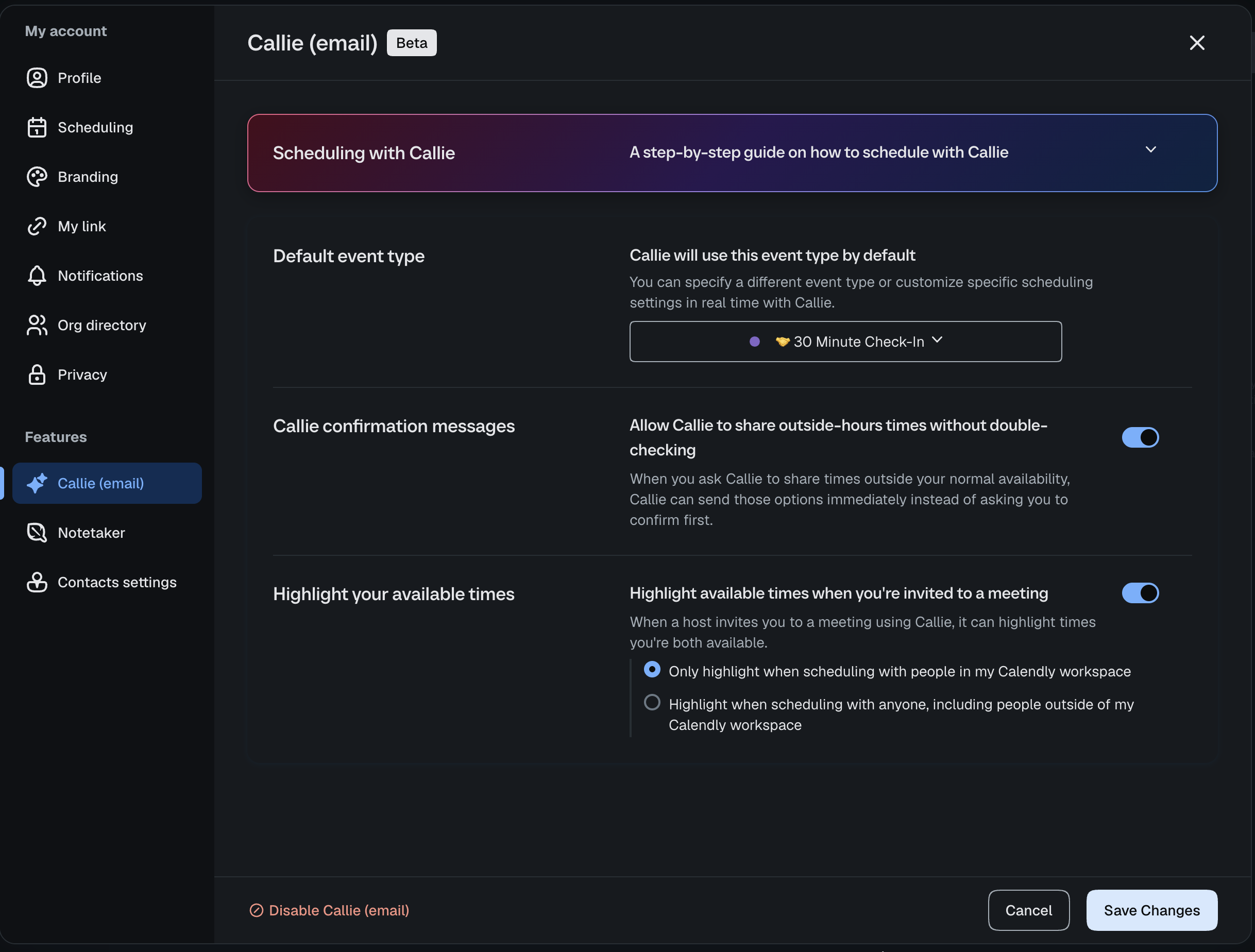Open Privacy settings
Screen dimensions: 1255x952
[107, 375]
